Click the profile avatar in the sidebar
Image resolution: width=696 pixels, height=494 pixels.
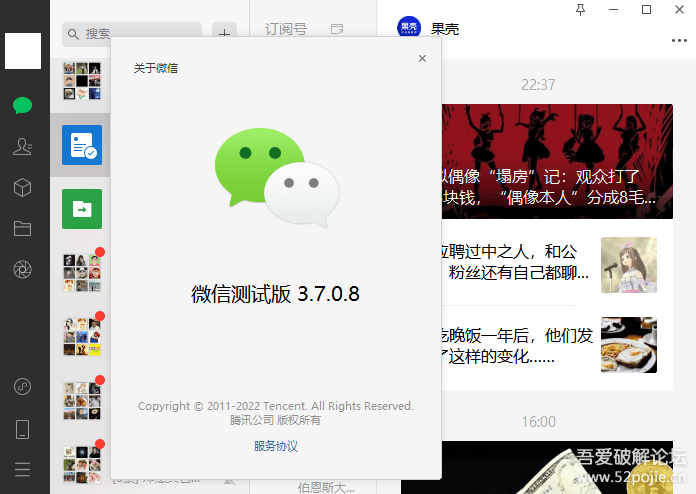(23, 51)
